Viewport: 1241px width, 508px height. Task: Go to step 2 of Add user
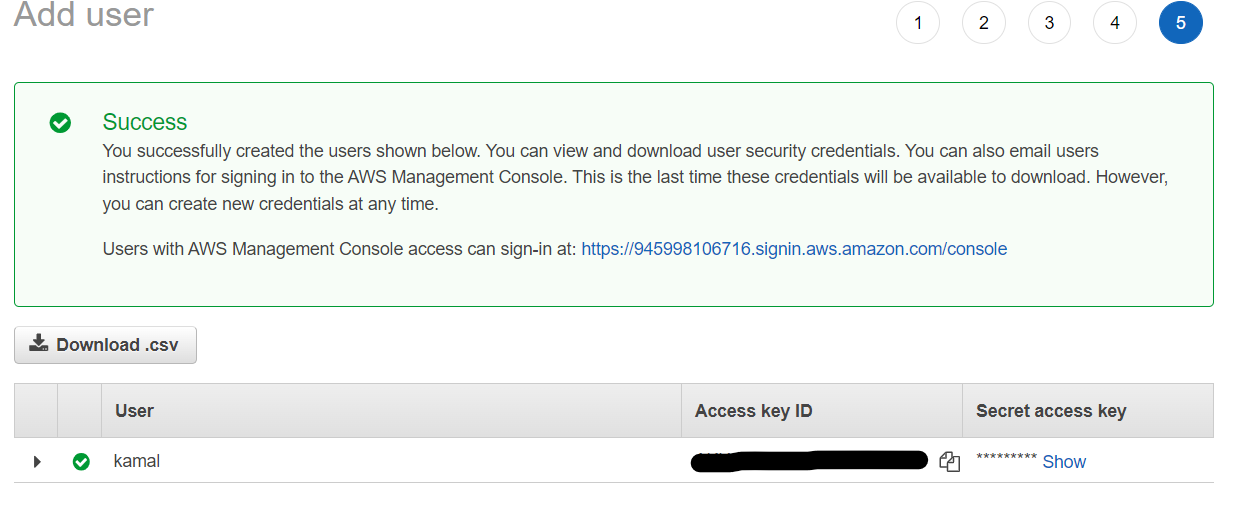[x=984, y=23]
